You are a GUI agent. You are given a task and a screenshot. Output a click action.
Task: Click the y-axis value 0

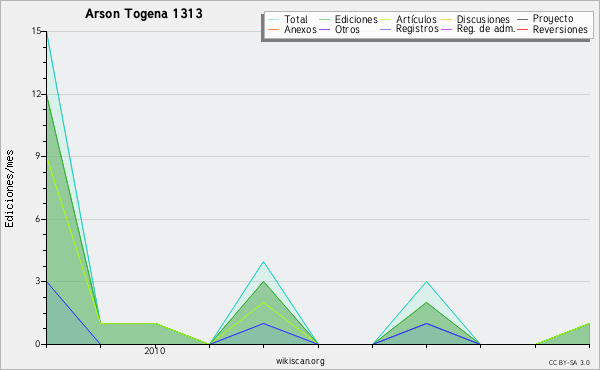pos(38,344)
